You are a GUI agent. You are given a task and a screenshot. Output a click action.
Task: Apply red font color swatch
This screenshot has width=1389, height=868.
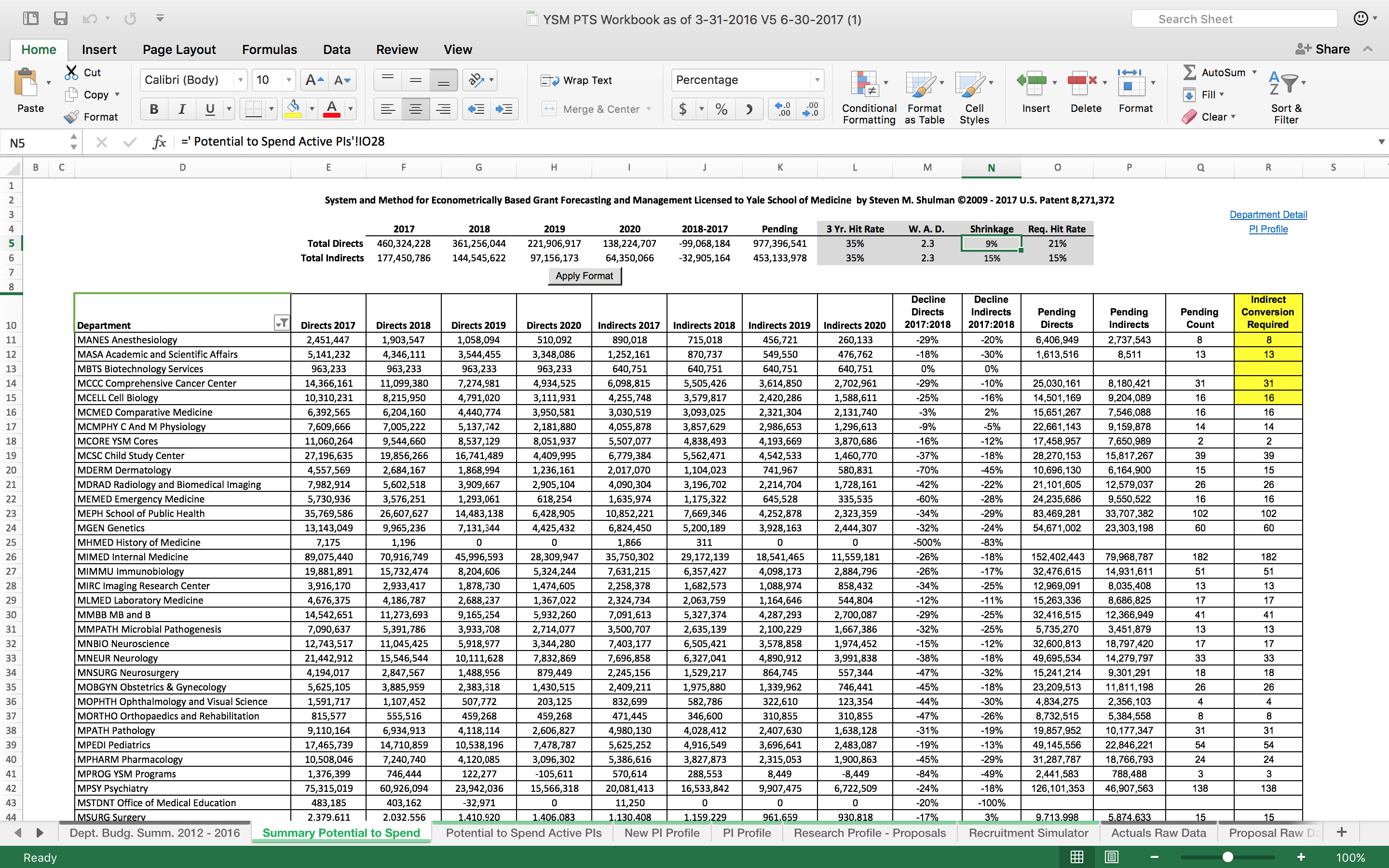click(x=332, y=109)
